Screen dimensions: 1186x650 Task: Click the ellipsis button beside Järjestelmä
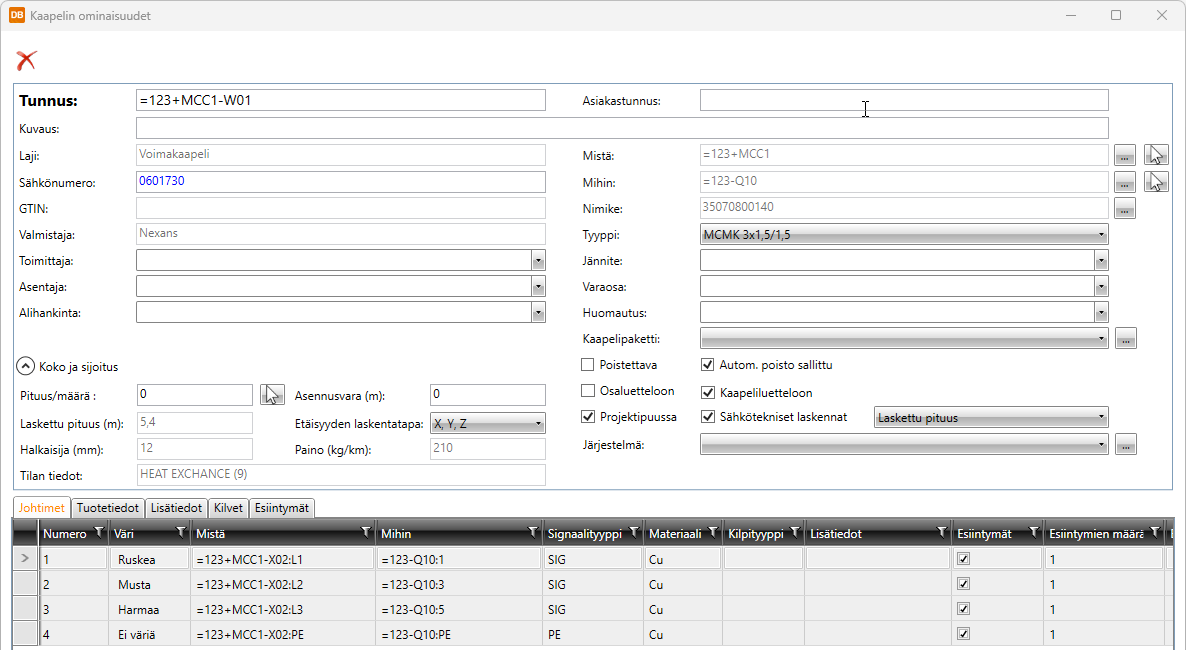[x=1127, y=444]
